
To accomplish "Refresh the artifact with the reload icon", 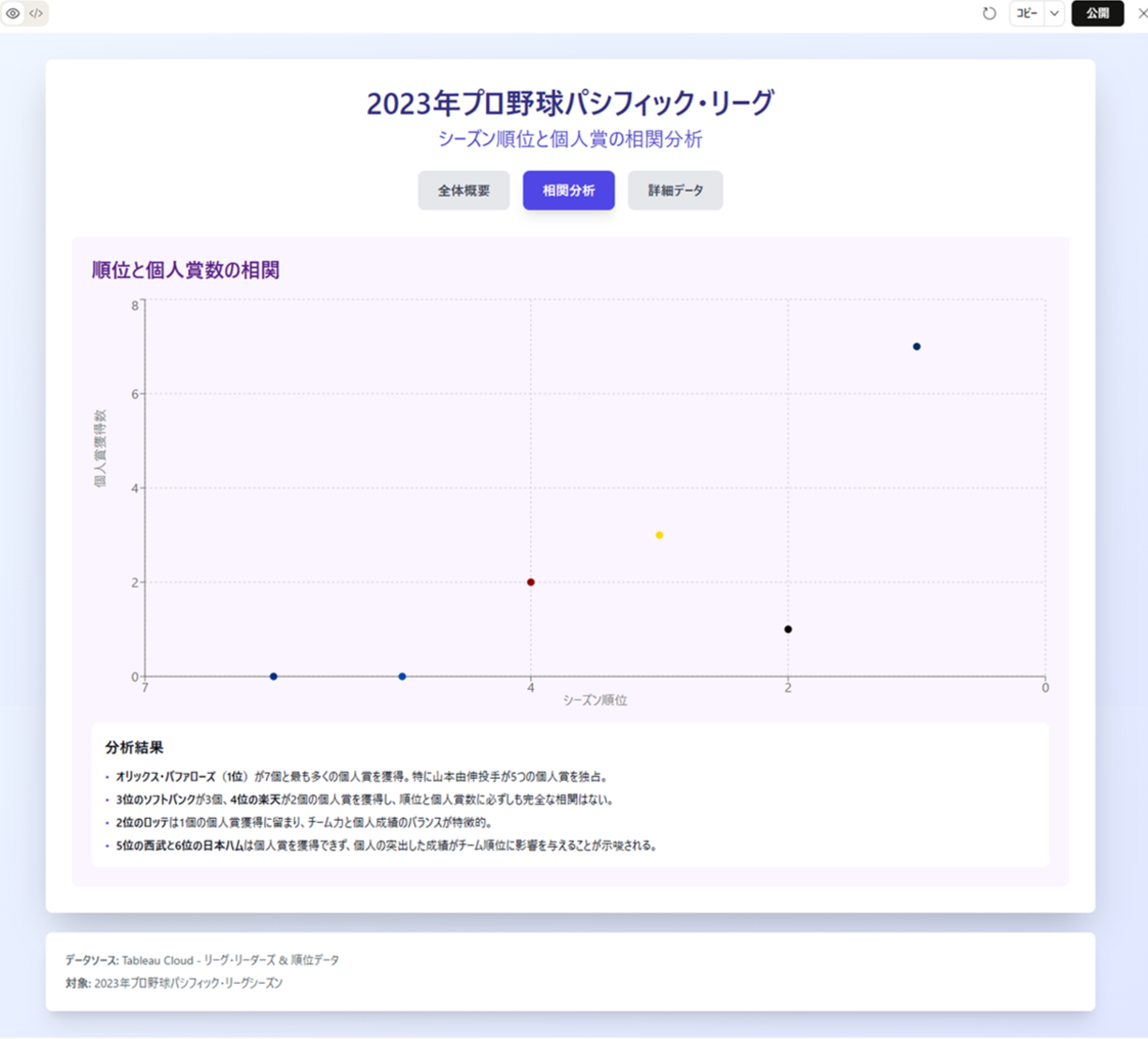I will pyautogui.click(x=990, y=14).
